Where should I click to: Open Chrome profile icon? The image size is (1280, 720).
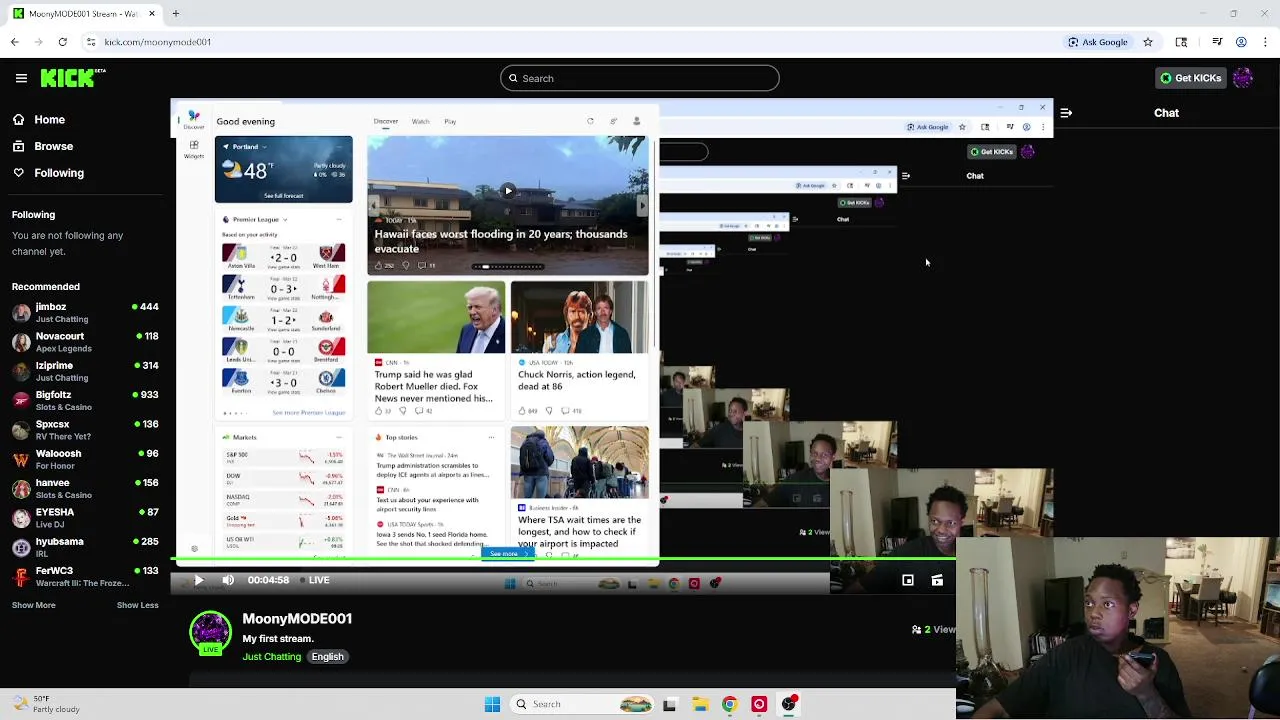[1241, 42]
